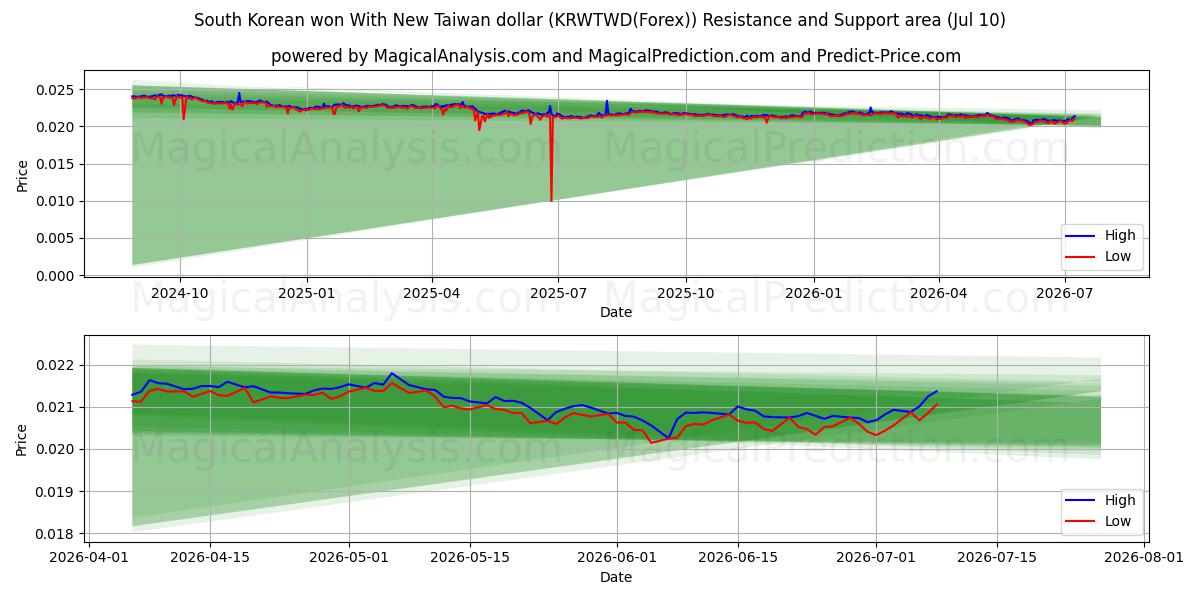Click the 0.000 y-axis tick label

click(56, 276)
